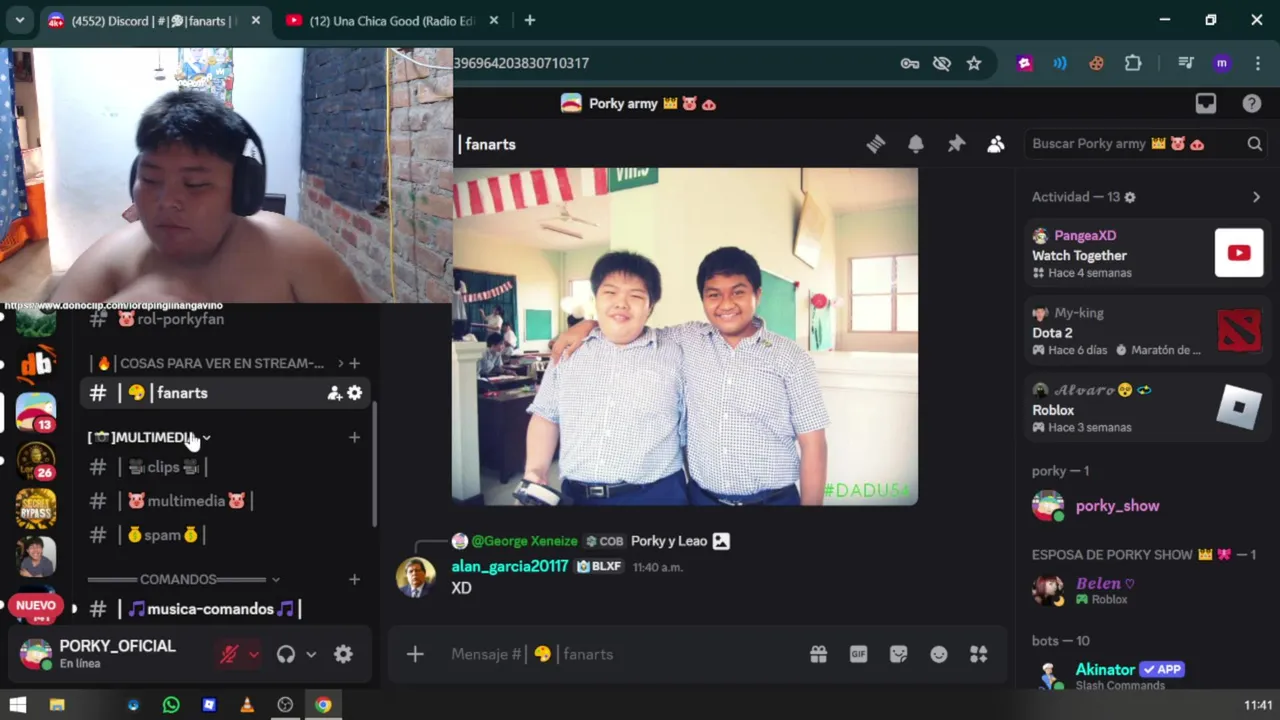Open the GIF picker
This screenshot has width=1280, height=720.
(x=858, y=654)
